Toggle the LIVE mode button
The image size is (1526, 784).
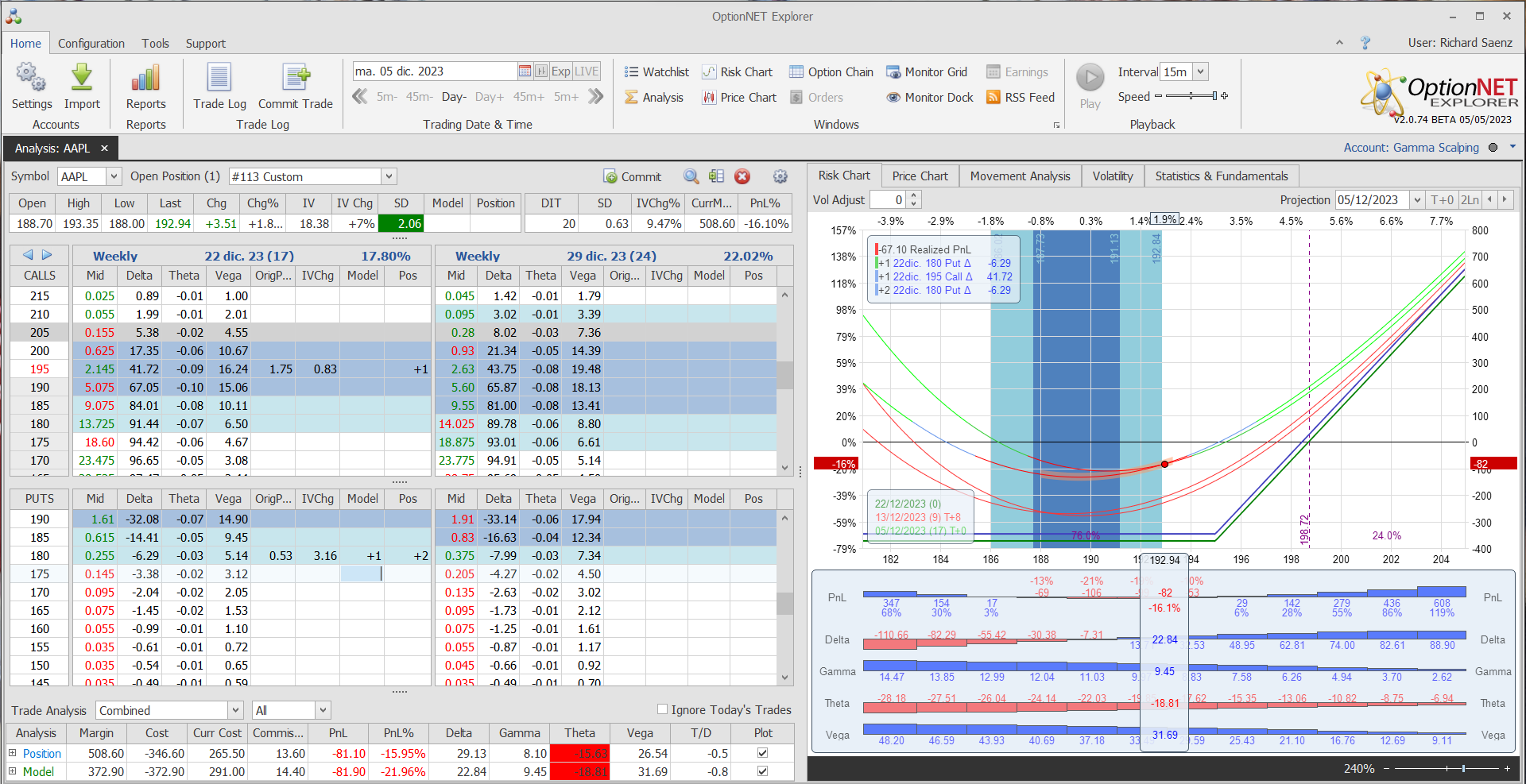(587, 71)
